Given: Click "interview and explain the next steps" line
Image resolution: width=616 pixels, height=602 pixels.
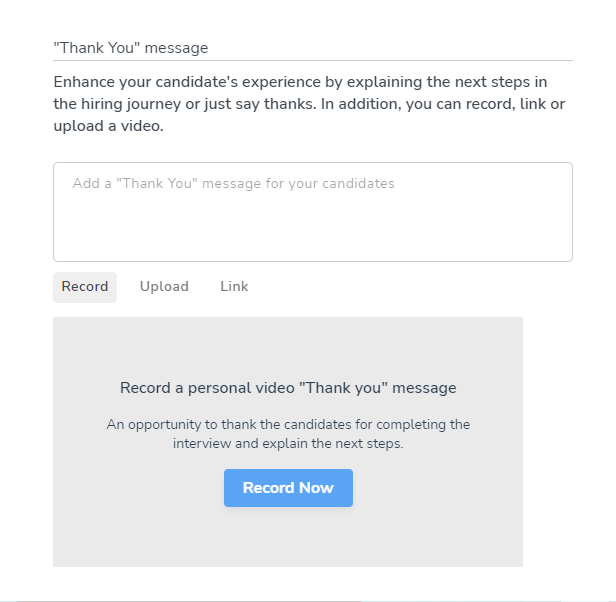Looking at the screenshot, I should pyautogui.click(x=288, y=444).
